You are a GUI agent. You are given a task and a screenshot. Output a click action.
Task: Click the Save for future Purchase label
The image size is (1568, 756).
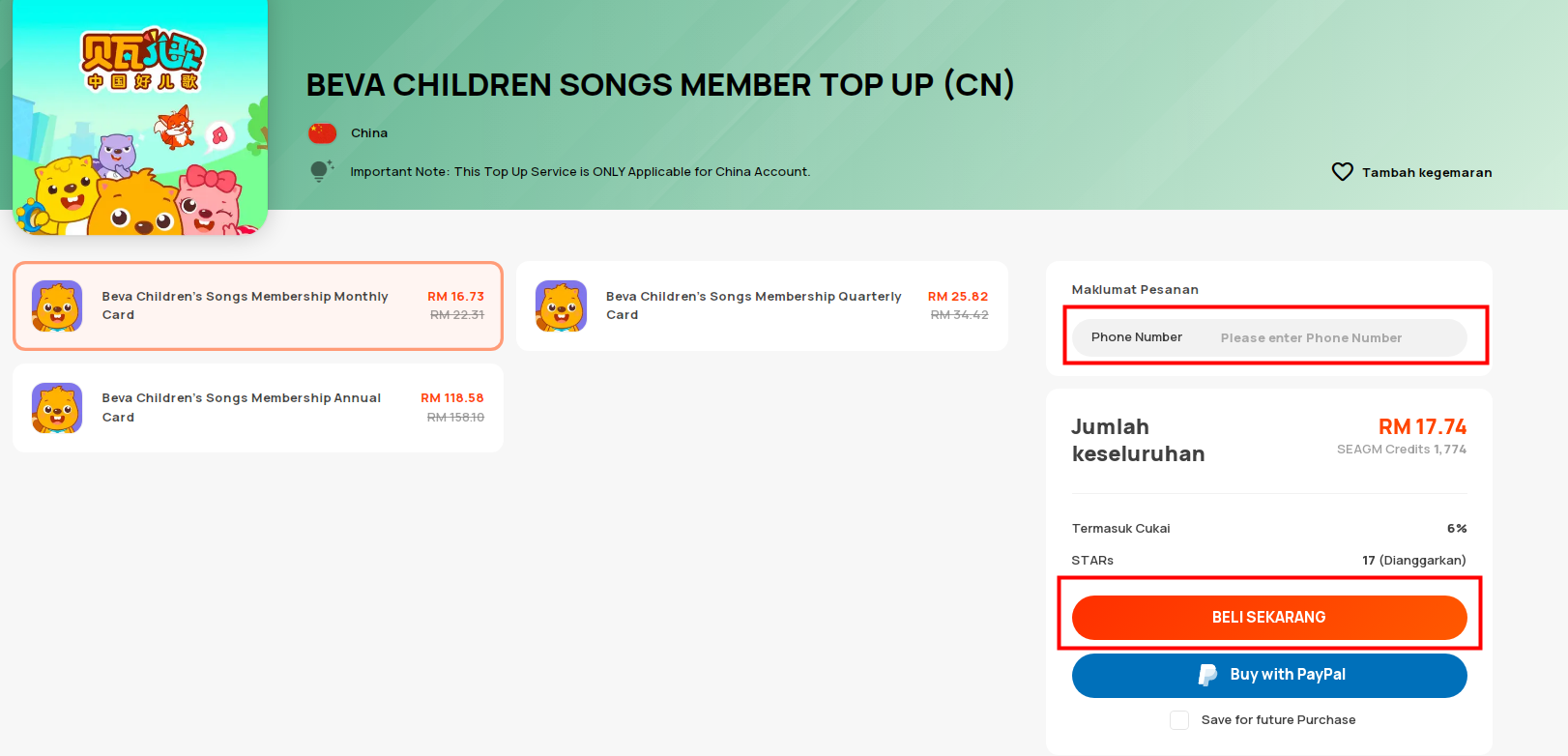click(1278, 720)
